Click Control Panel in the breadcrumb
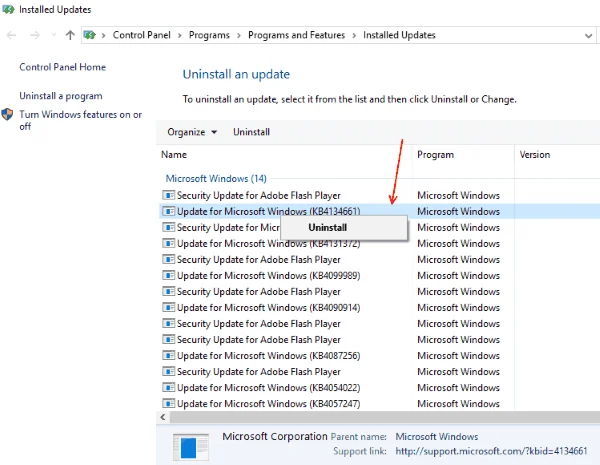The image size is (600, 465). (142, 35)
